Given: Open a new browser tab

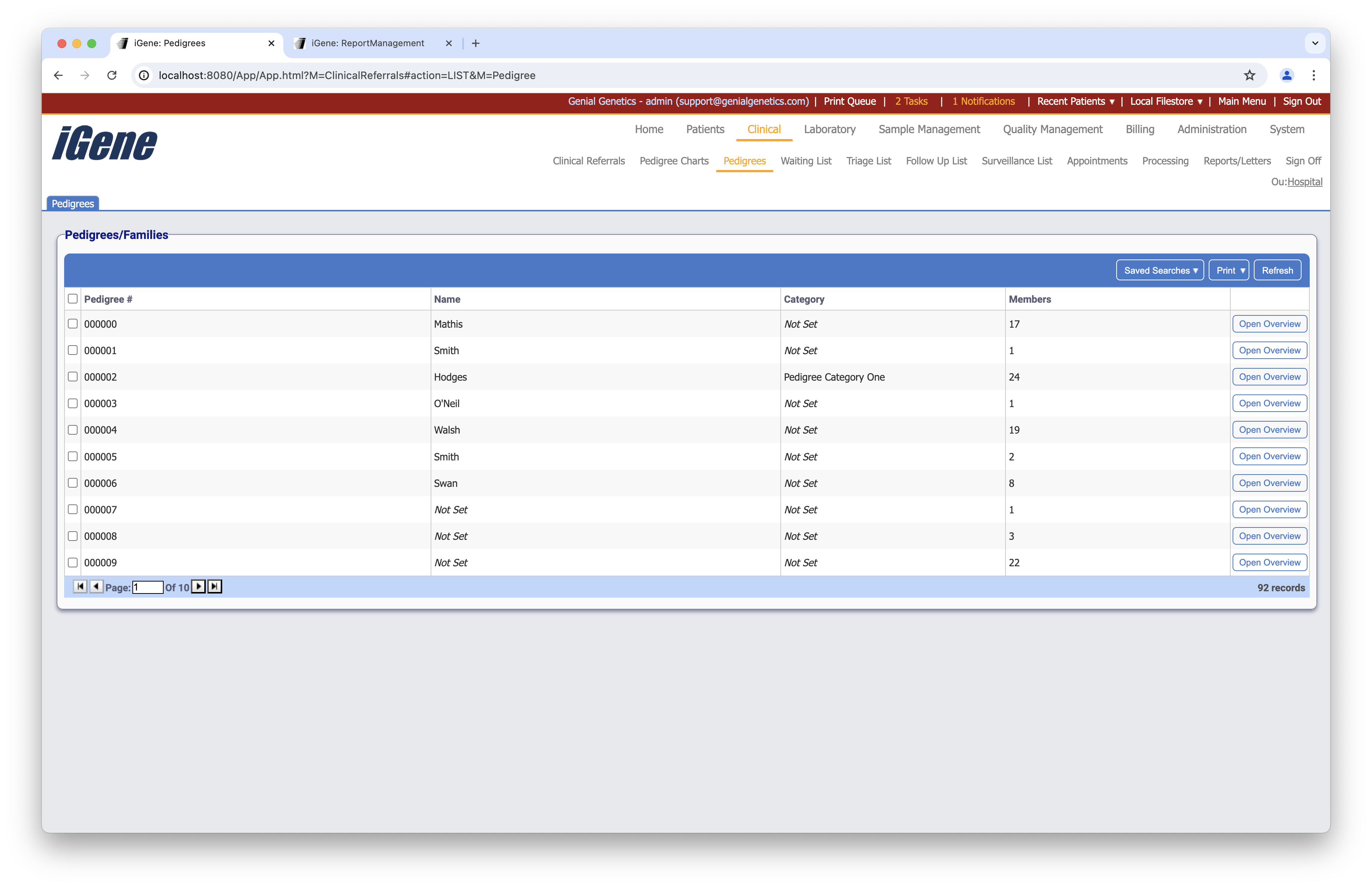Looking at the screenshot, I should pos(476,43).
